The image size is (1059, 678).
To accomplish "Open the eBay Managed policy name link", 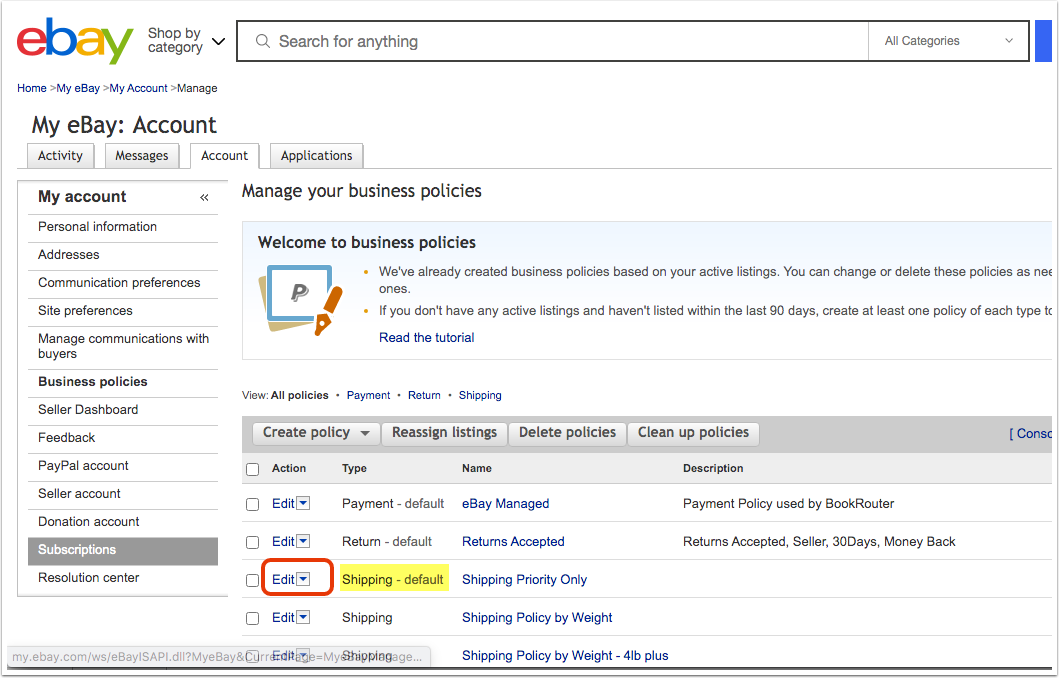I will (x=505, y=504).
